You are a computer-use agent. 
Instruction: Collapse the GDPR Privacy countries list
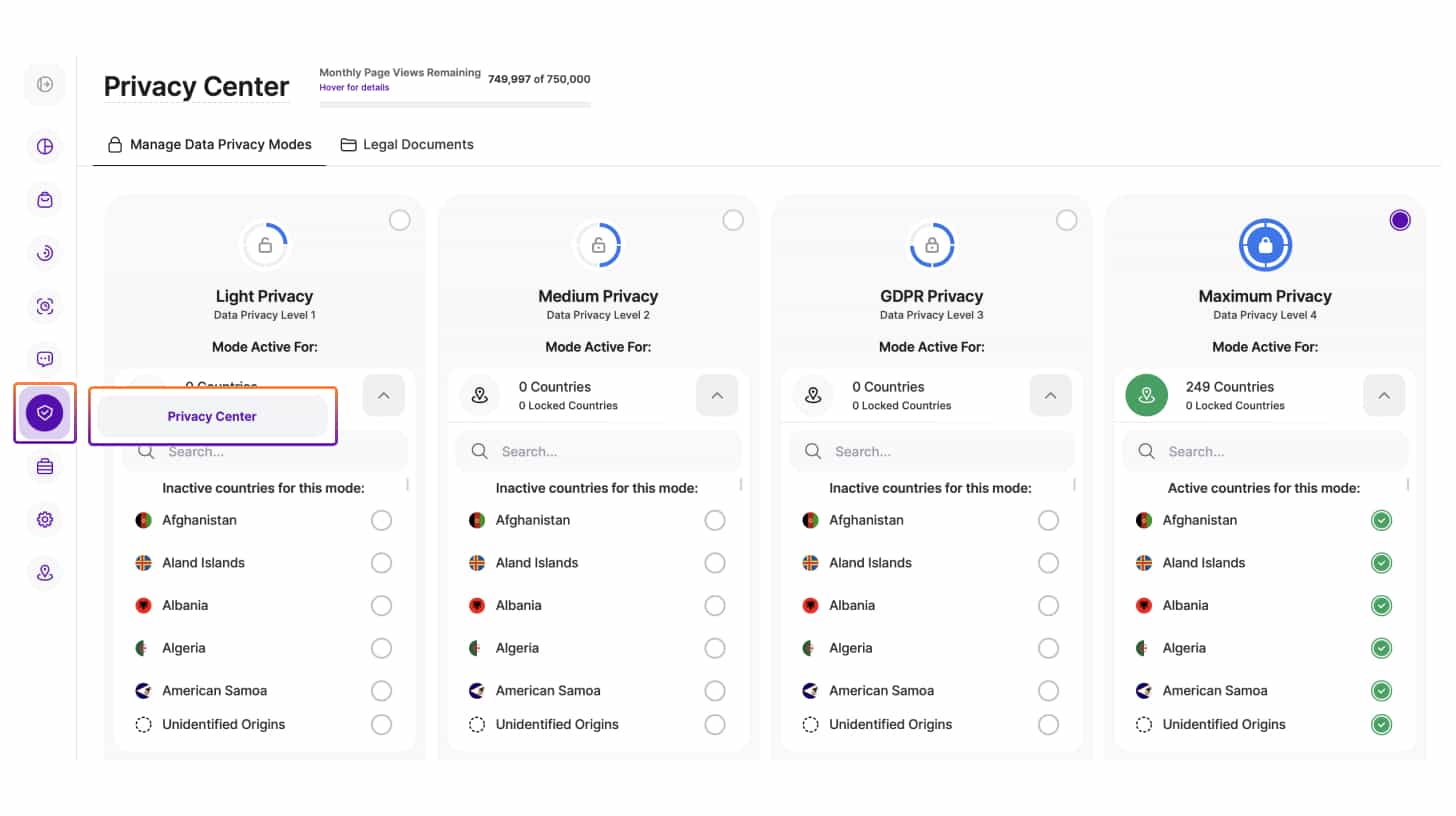[x=1050, y=395]
